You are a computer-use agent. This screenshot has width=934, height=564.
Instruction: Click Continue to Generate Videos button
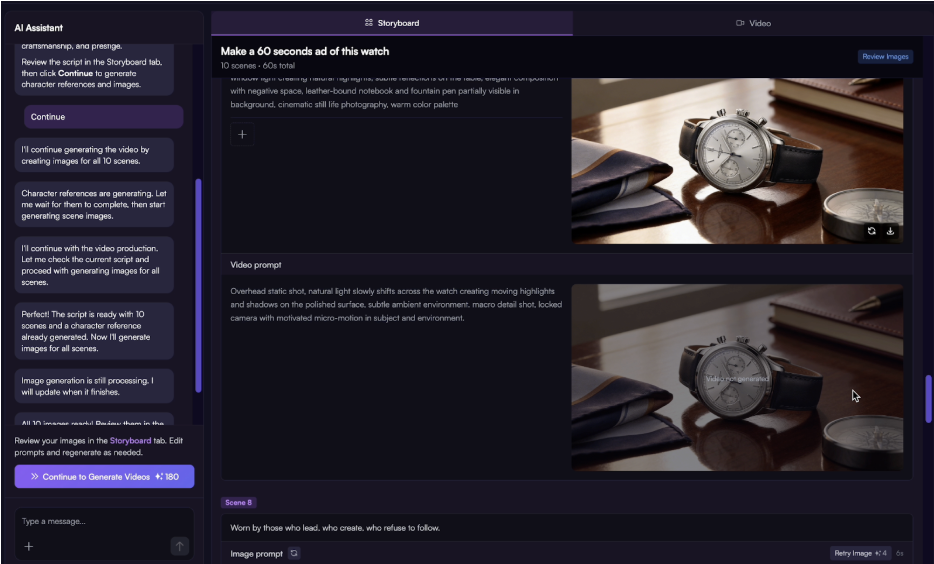point(104,477)
